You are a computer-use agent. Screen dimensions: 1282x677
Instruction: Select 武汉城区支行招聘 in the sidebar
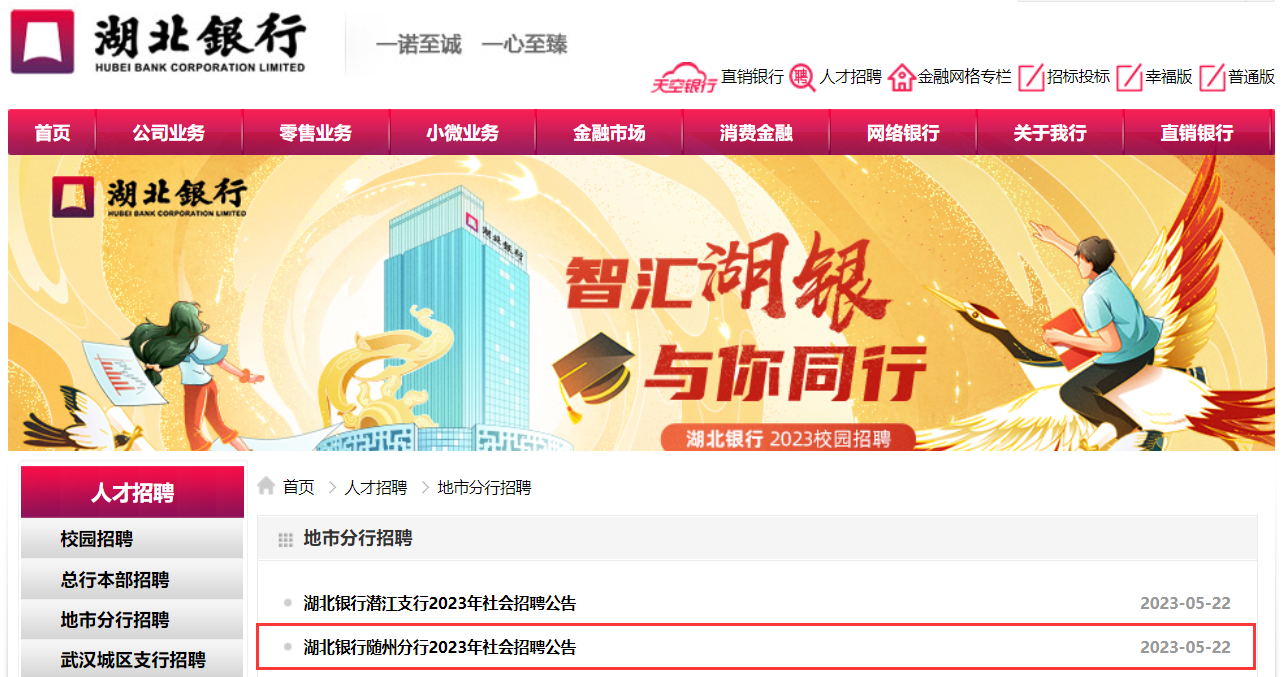pyautogui.click(x=132, y=659)
